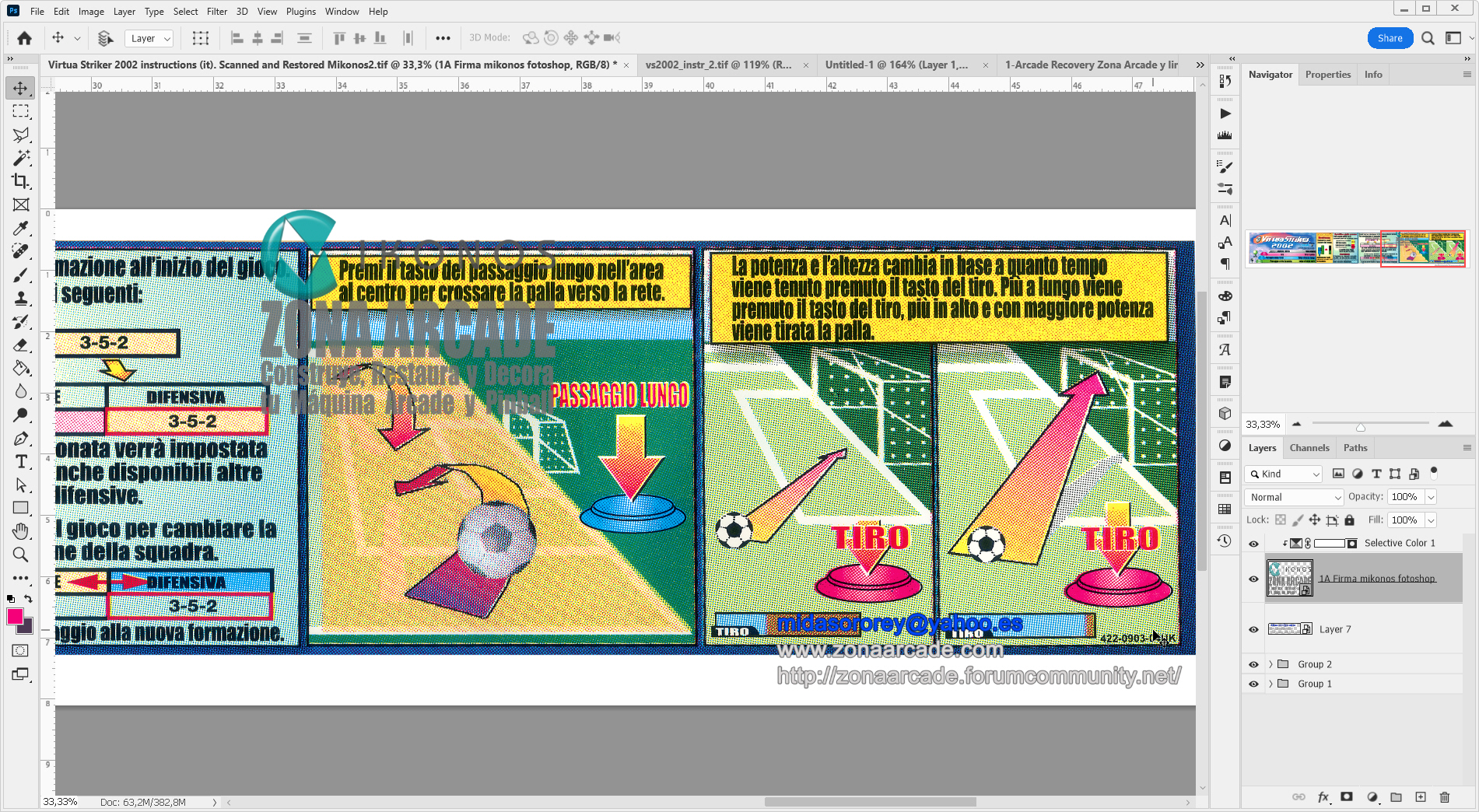1479x812 pixels.
Task: Toggle visibility of Group 2
Action: [1253, 664]
